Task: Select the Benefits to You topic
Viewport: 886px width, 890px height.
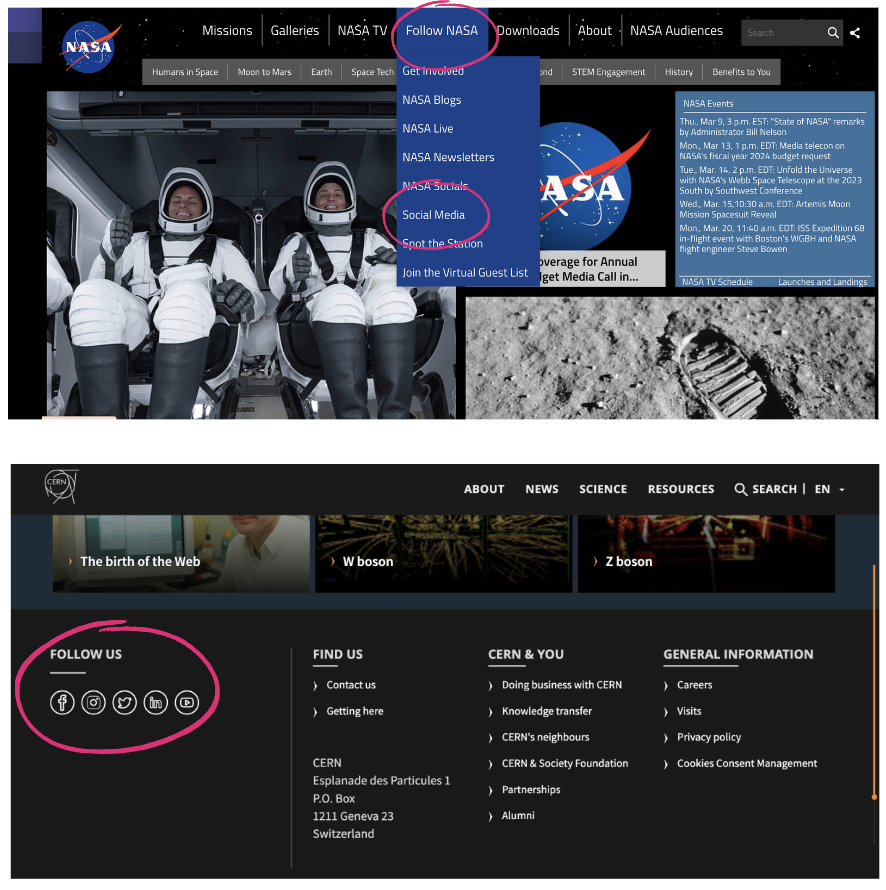Action: [741, 72]
